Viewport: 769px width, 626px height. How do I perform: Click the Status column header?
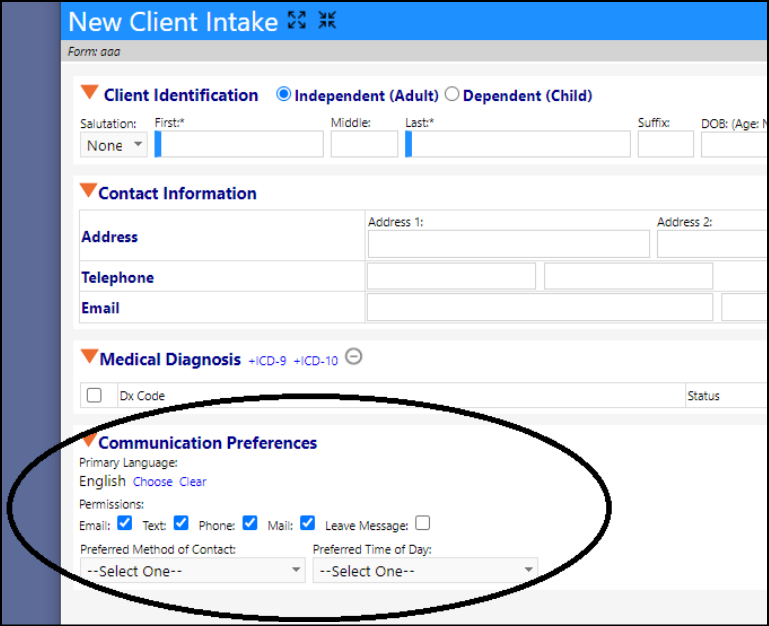coord(703,396)
